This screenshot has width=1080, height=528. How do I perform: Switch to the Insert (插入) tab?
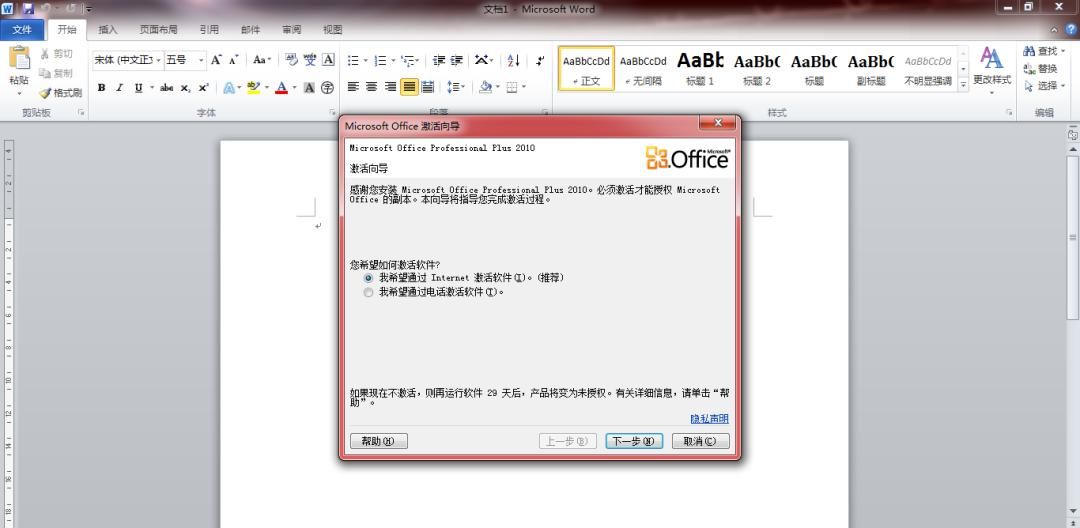[x=108, y=30]
